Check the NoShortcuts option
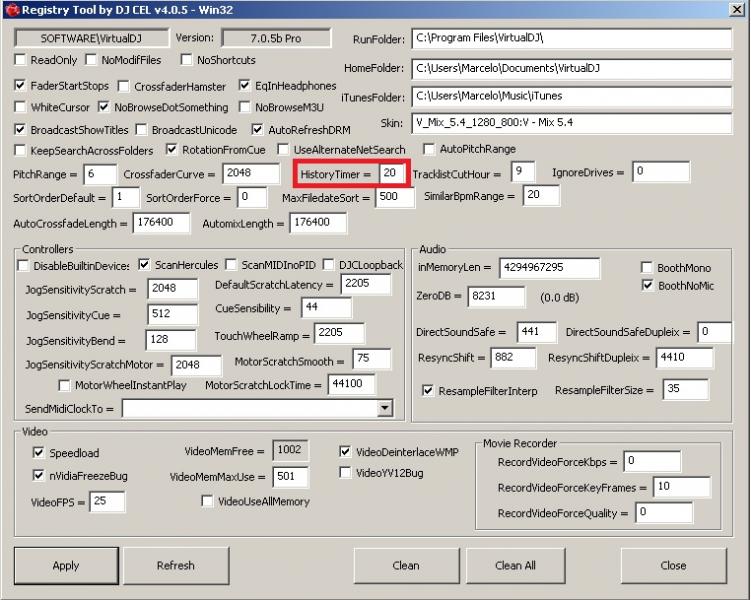The width and height of the screenshot is (751, 600). point(186,59)
